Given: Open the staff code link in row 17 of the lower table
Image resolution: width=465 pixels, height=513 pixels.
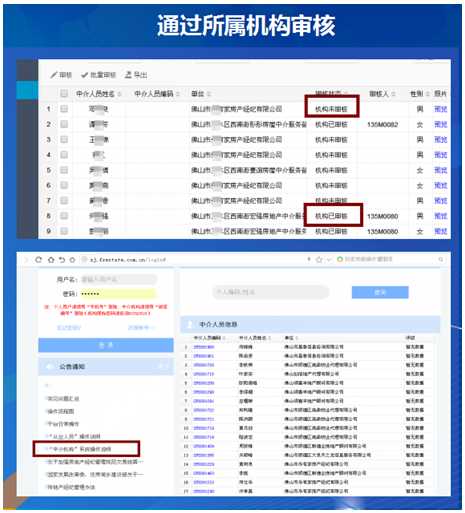Looking at the screenshot, I should (x=204, y=491).
